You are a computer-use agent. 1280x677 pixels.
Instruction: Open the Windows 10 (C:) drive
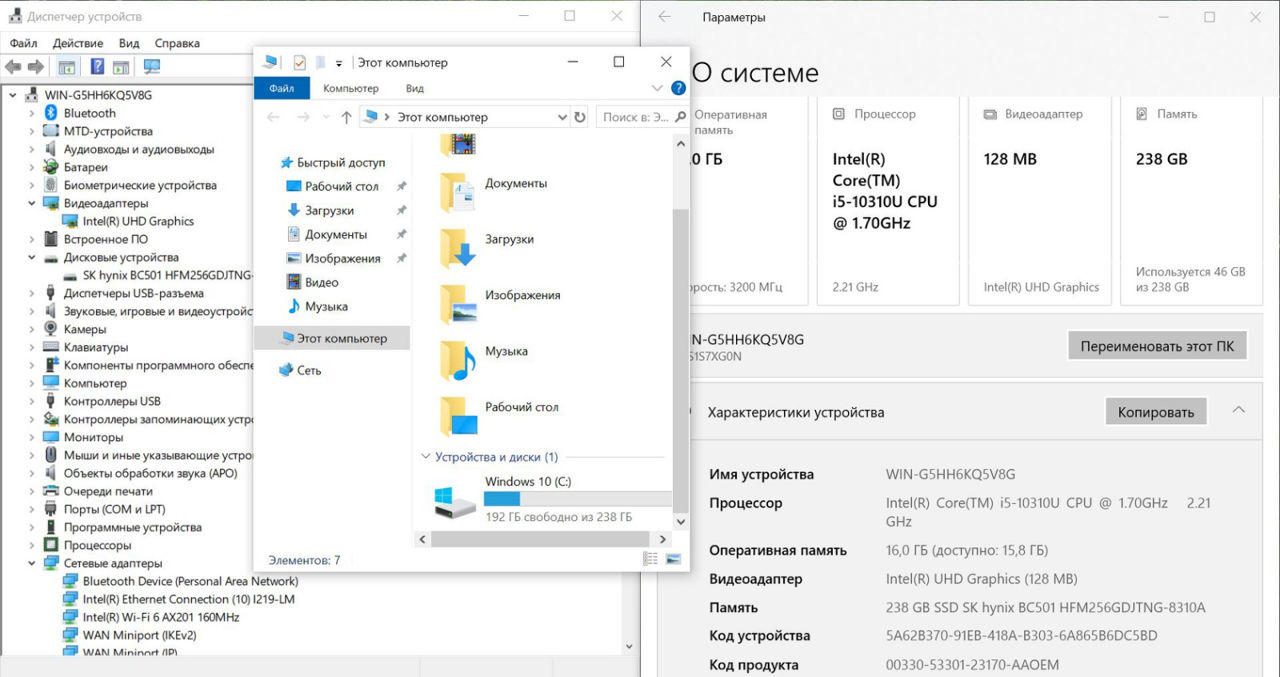(456, 499)
